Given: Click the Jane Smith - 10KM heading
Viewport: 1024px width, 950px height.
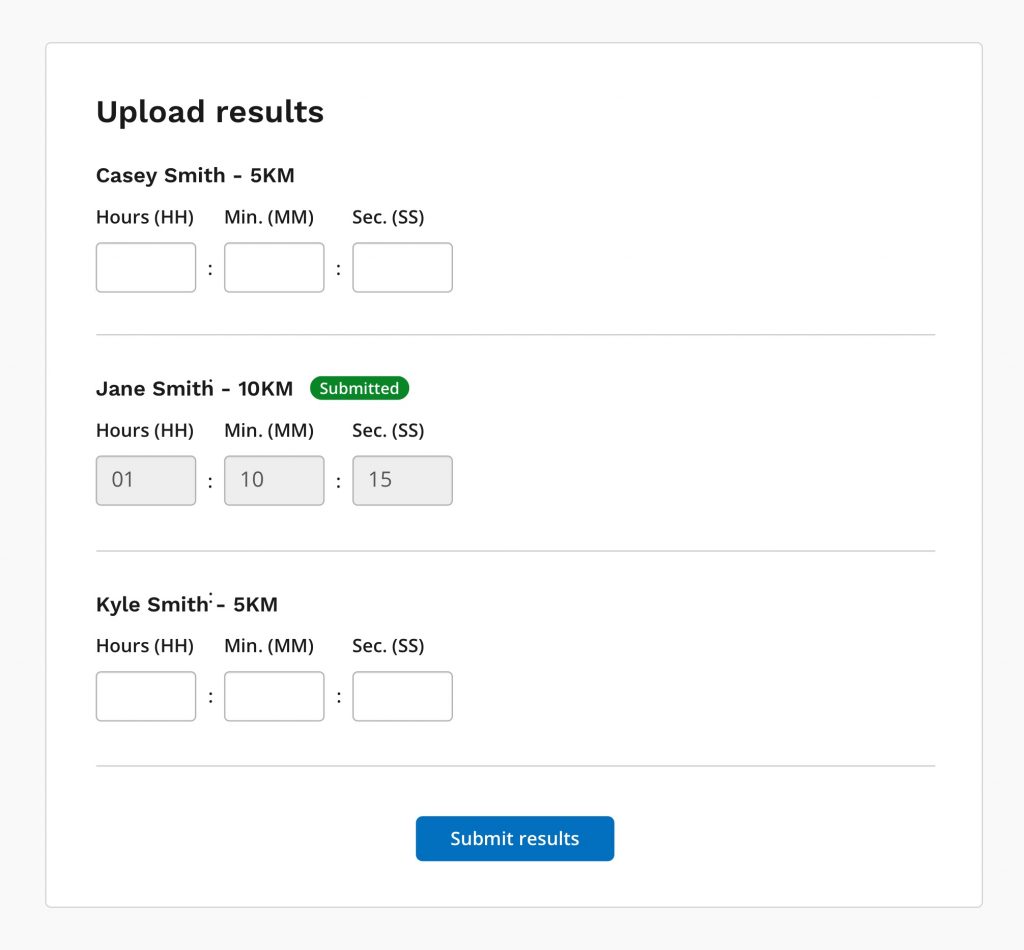Looking at the screenshot, I should 195,389.
